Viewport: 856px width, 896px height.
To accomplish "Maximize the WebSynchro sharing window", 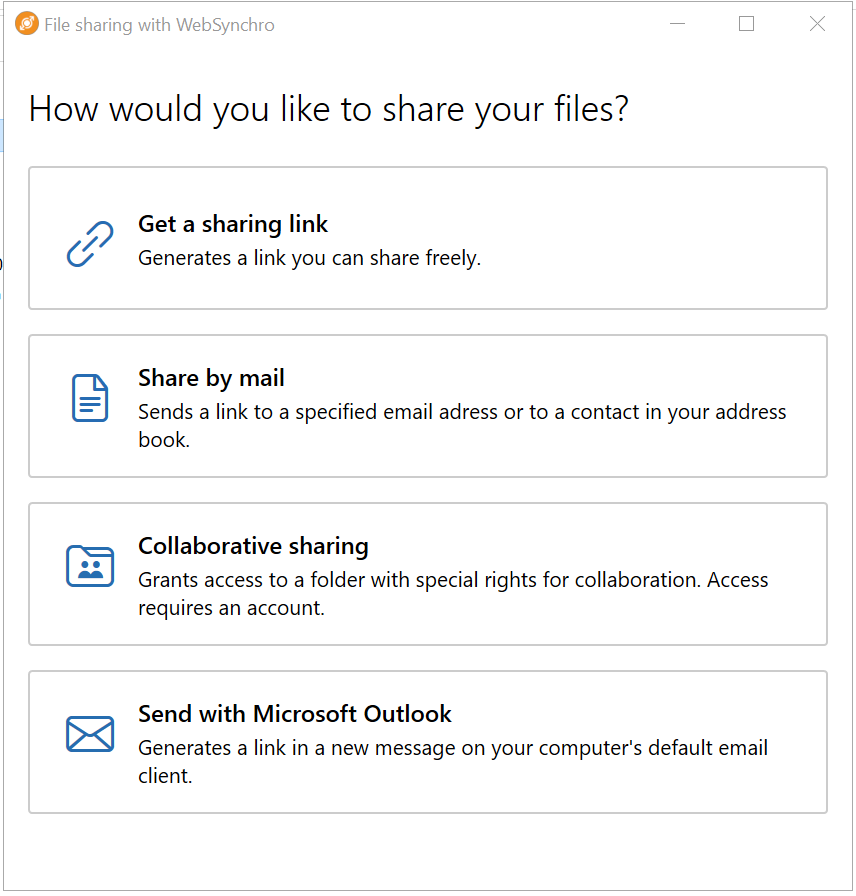I will [746, 24].
